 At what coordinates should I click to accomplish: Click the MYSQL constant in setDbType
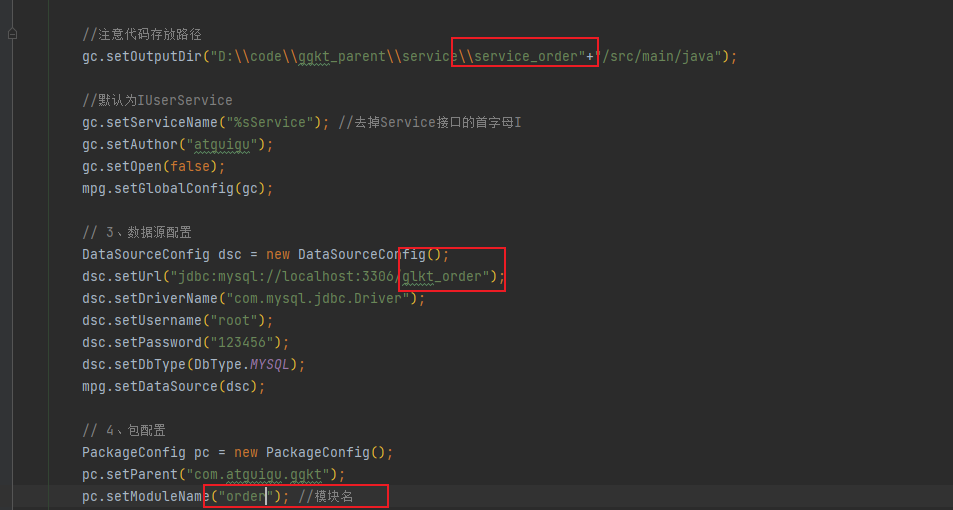[270, 365]
